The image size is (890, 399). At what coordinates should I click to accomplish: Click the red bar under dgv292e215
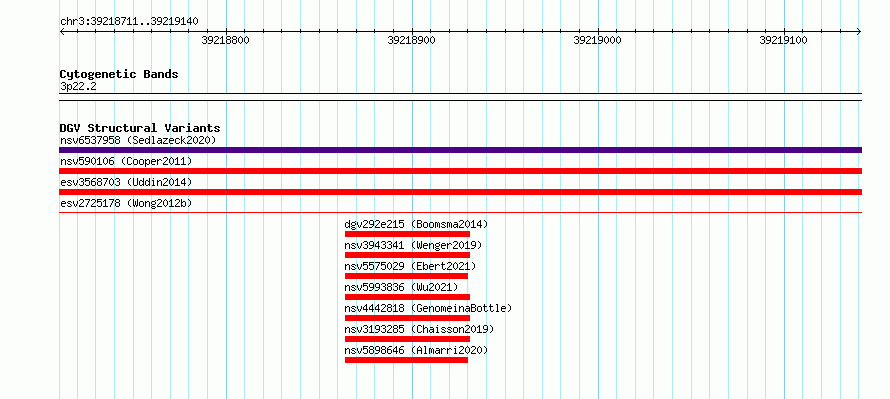click(407, 234)
